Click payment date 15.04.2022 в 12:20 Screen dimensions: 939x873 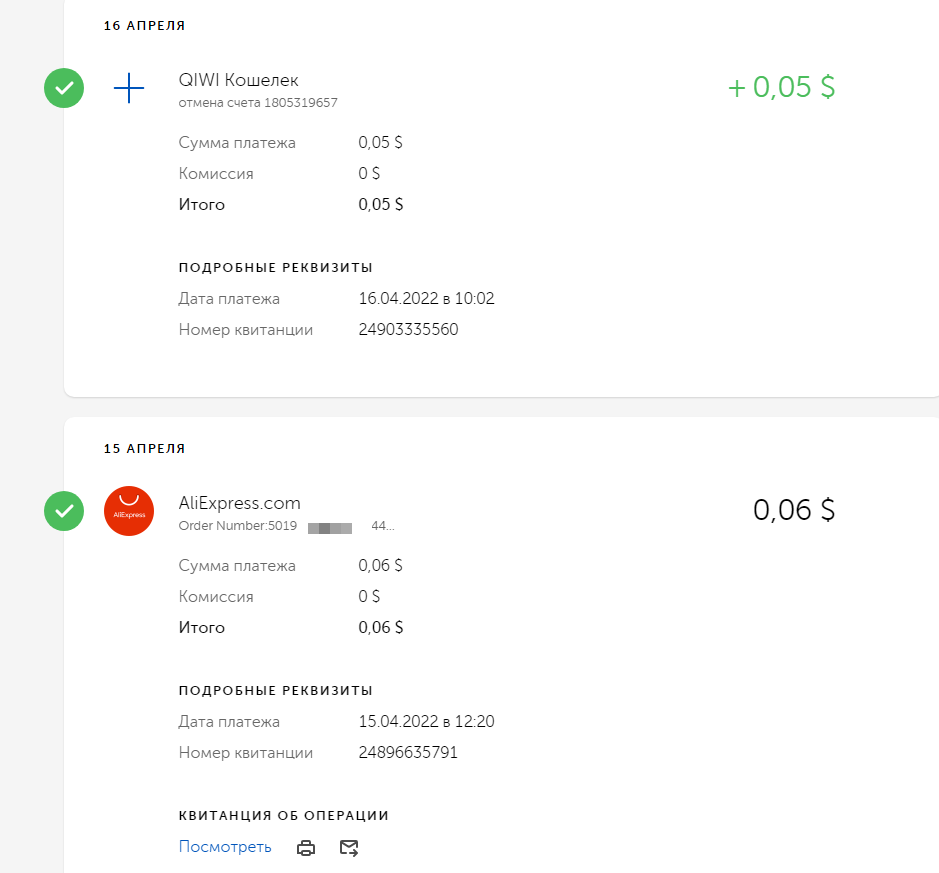coord(426,721)
